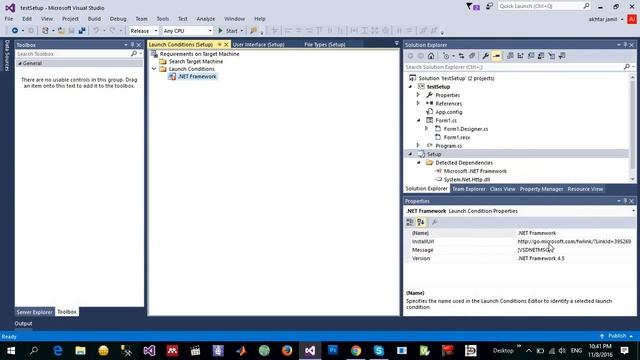Select the .NET Framework launch condition item

pyautogui.click(x=197, y=76)
